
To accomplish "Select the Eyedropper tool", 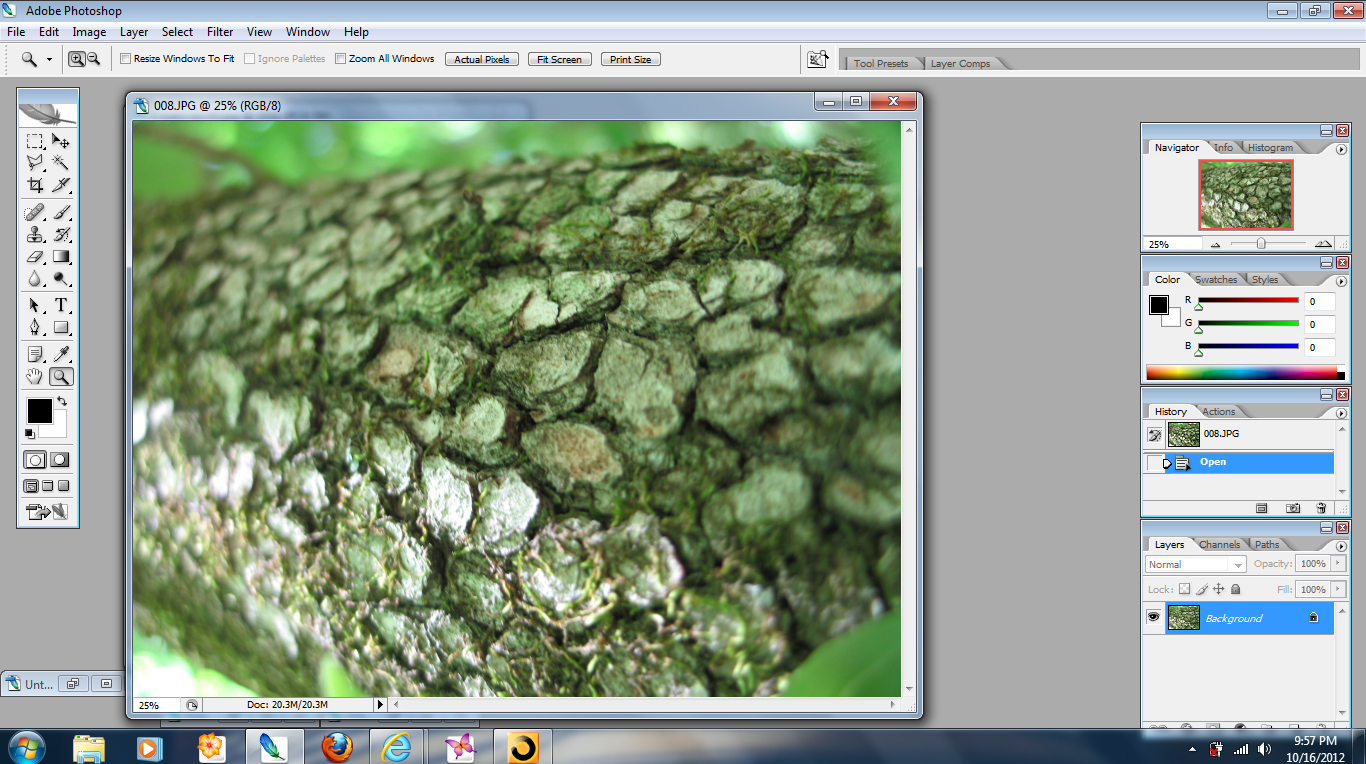I will tap(61, 354).
